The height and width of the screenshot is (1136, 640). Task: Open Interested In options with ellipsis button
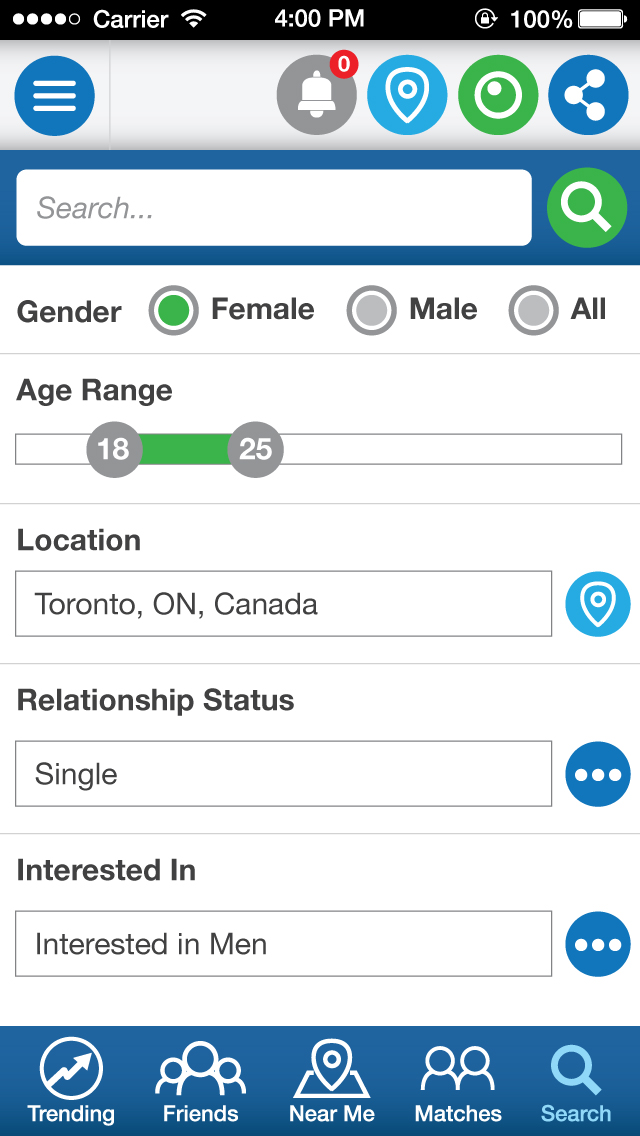598,944
